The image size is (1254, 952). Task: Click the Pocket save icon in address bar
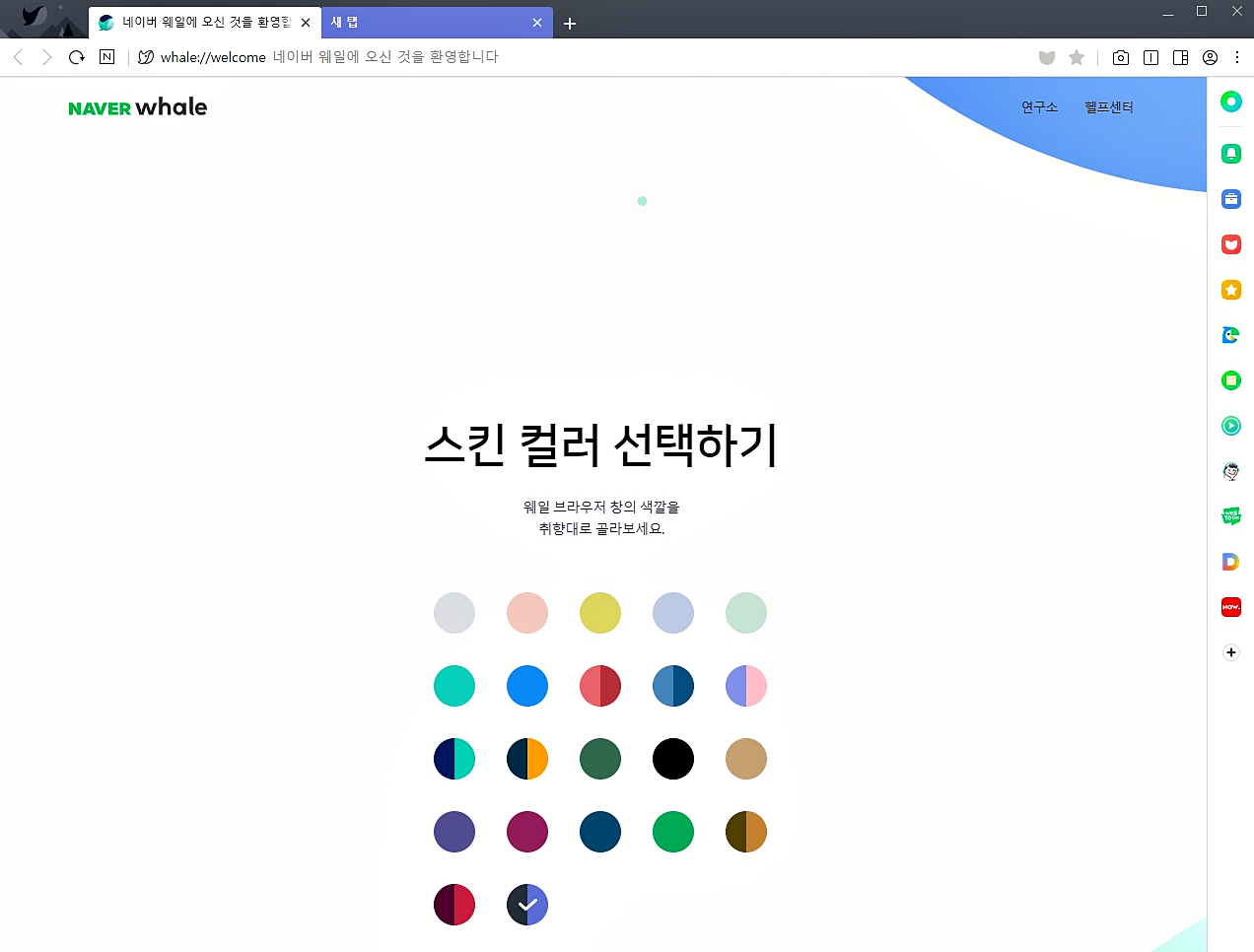click(x=1047, y=57)
